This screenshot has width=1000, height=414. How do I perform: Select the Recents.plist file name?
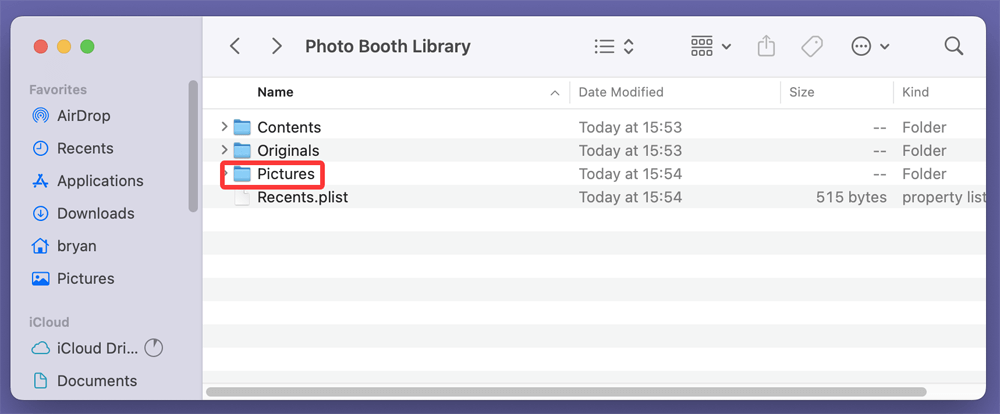(302, 197)
